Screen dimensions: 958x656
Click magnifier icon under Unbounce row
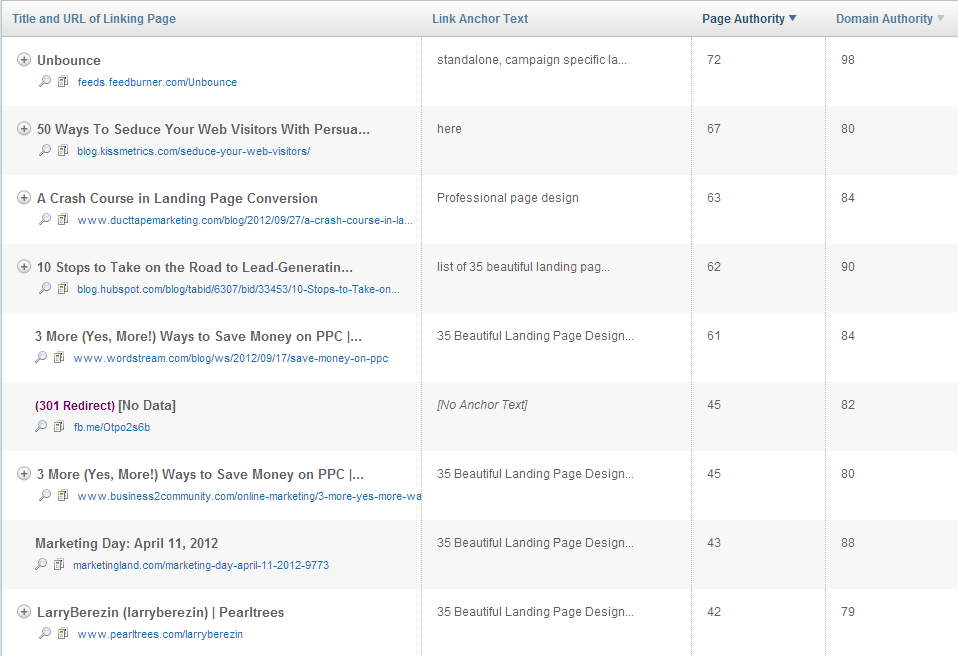click(45, 81)
